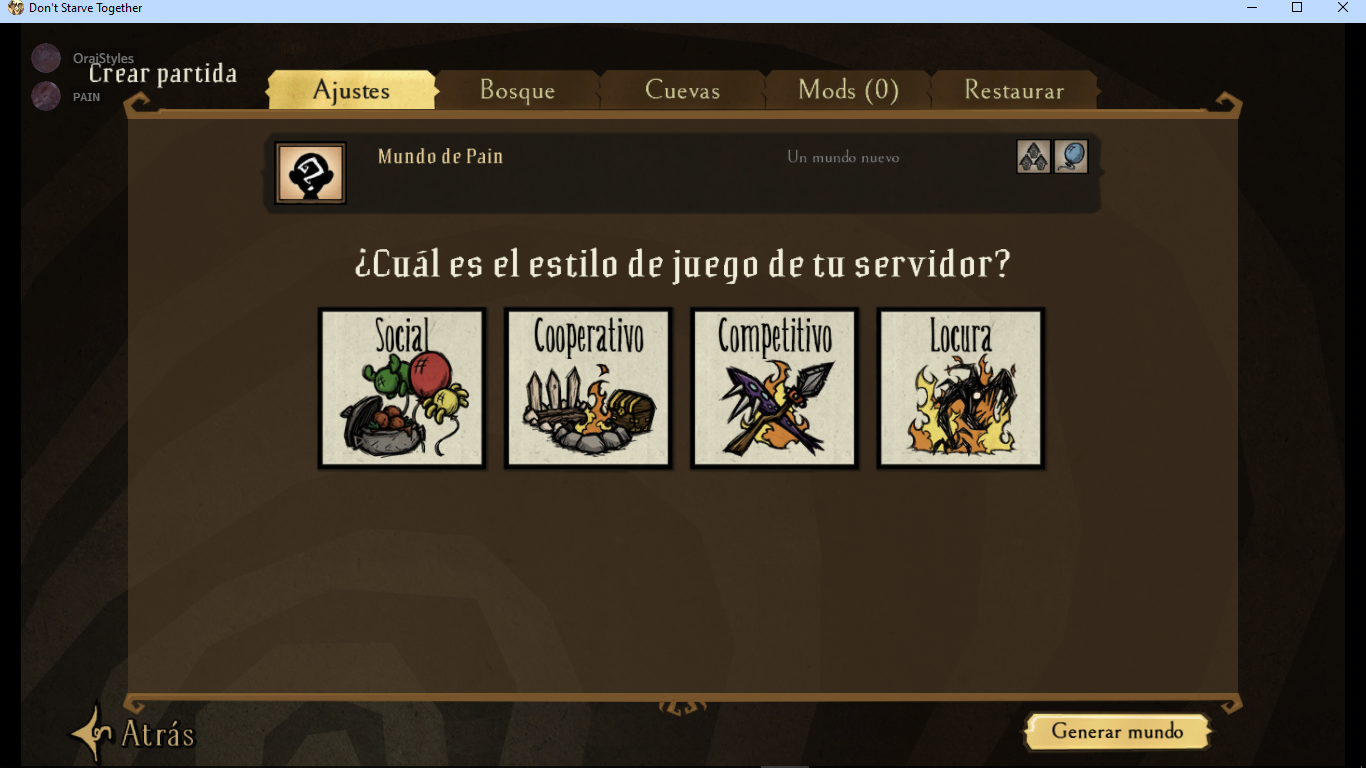Select the Locura playstyle card

961,388
